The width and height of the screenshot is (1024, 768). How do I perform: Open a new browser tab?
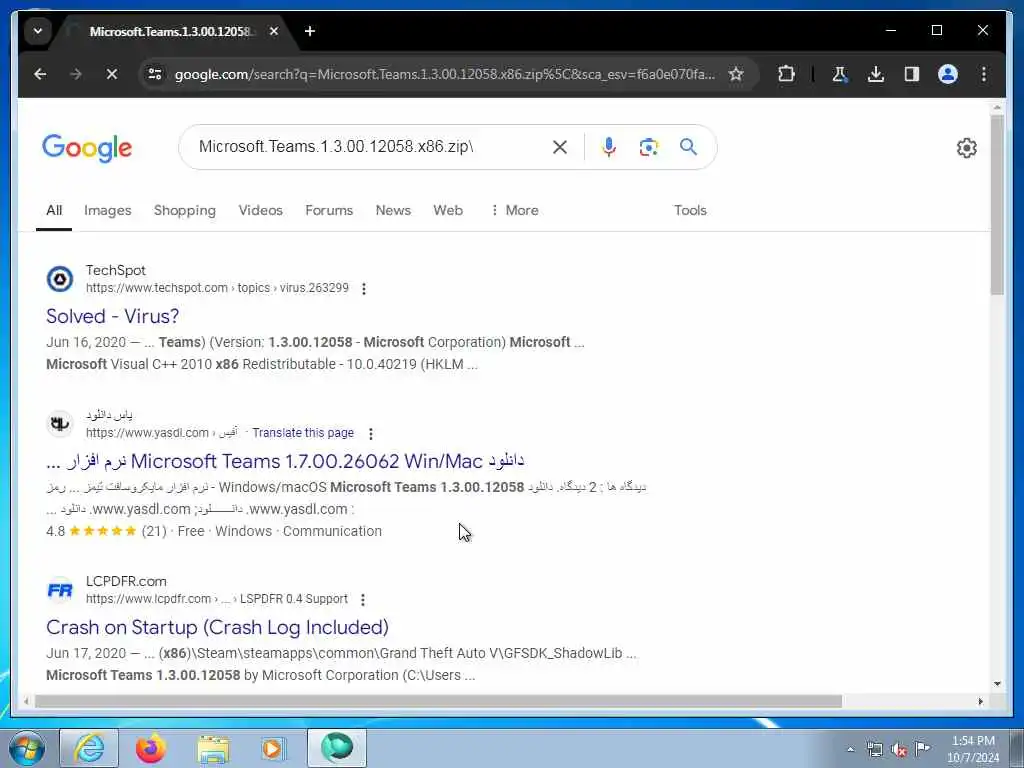tap(310, 31)
